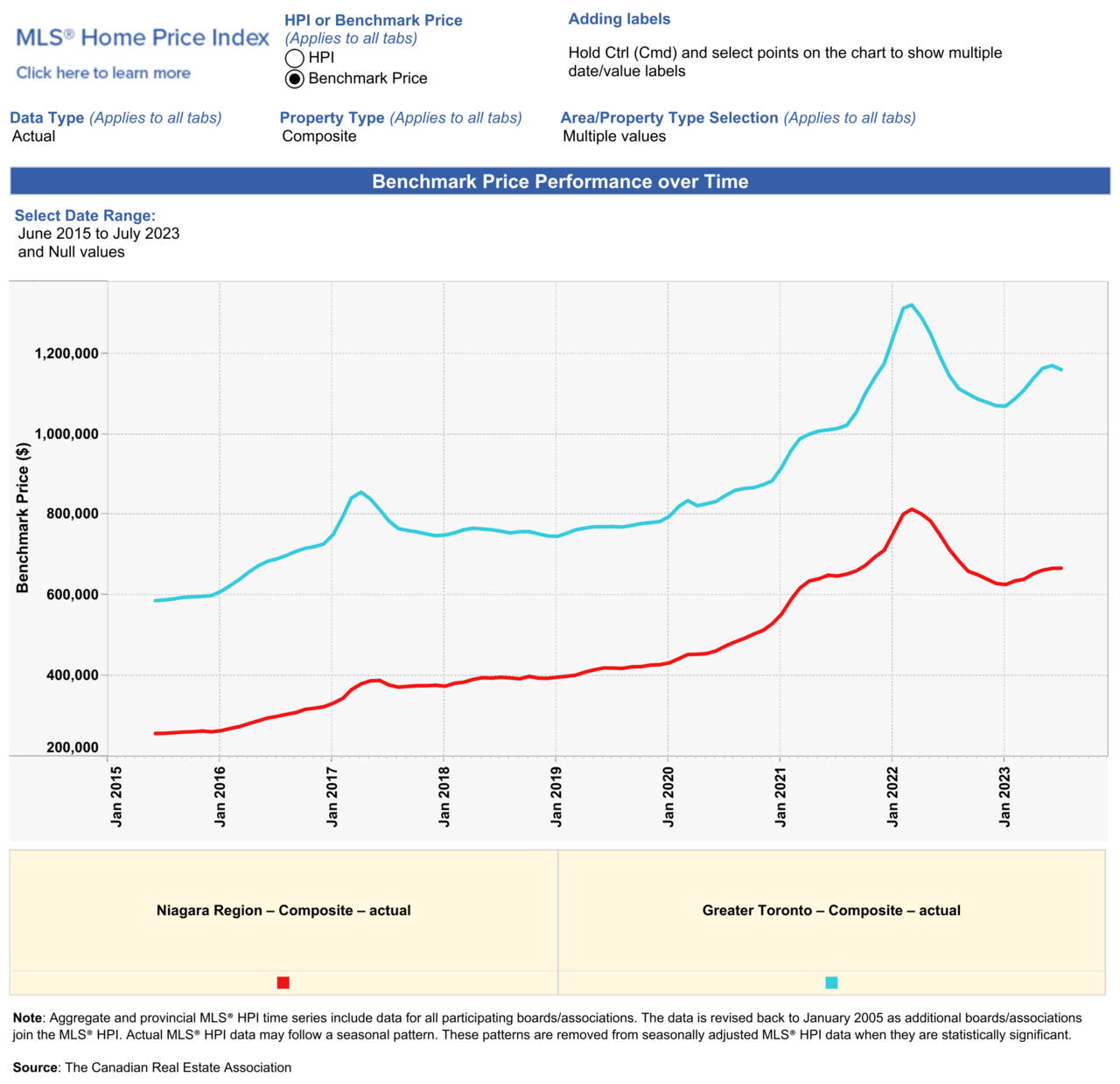Screen dimensions: 1120x1084
Task: Click the 600,000 y-axis label
Action: (x=72, y=595)
